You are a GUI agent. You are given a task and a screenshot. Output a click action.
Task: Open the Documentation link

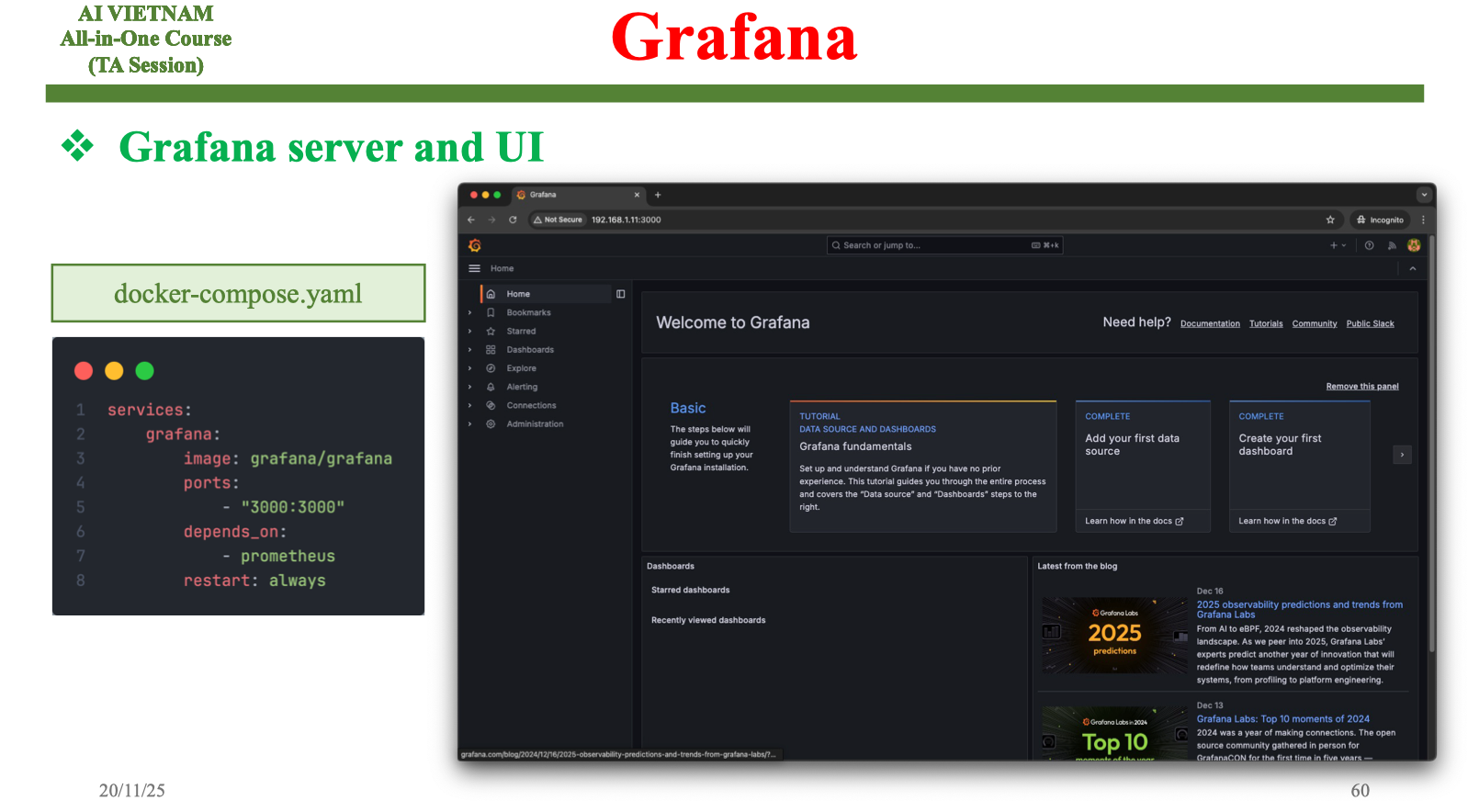[x=1210, y=323]
